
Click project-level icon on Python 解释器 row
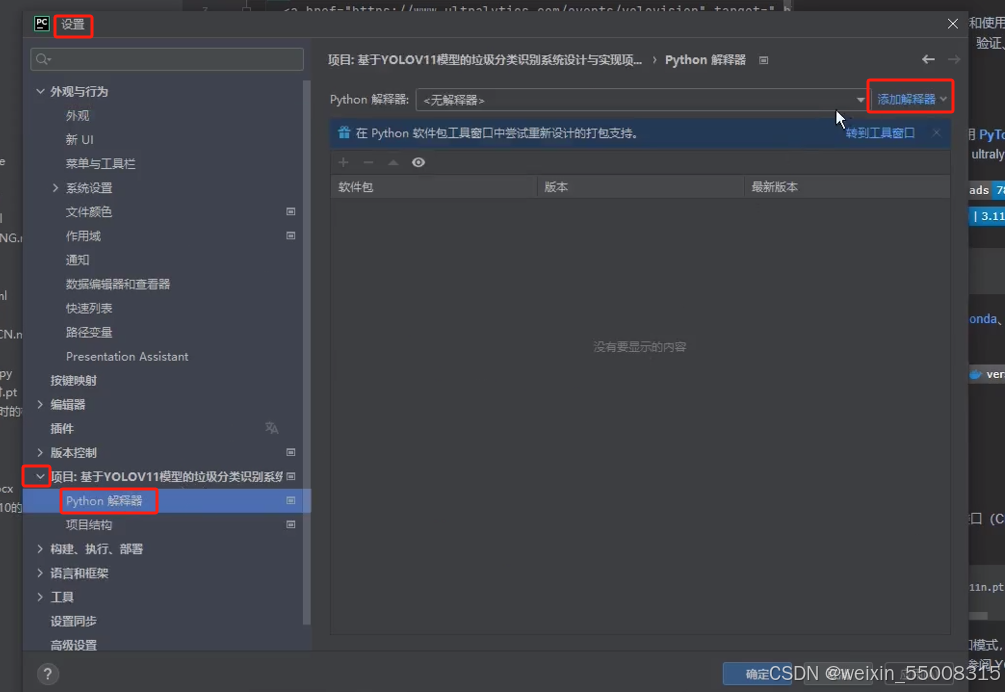[291, 500]
